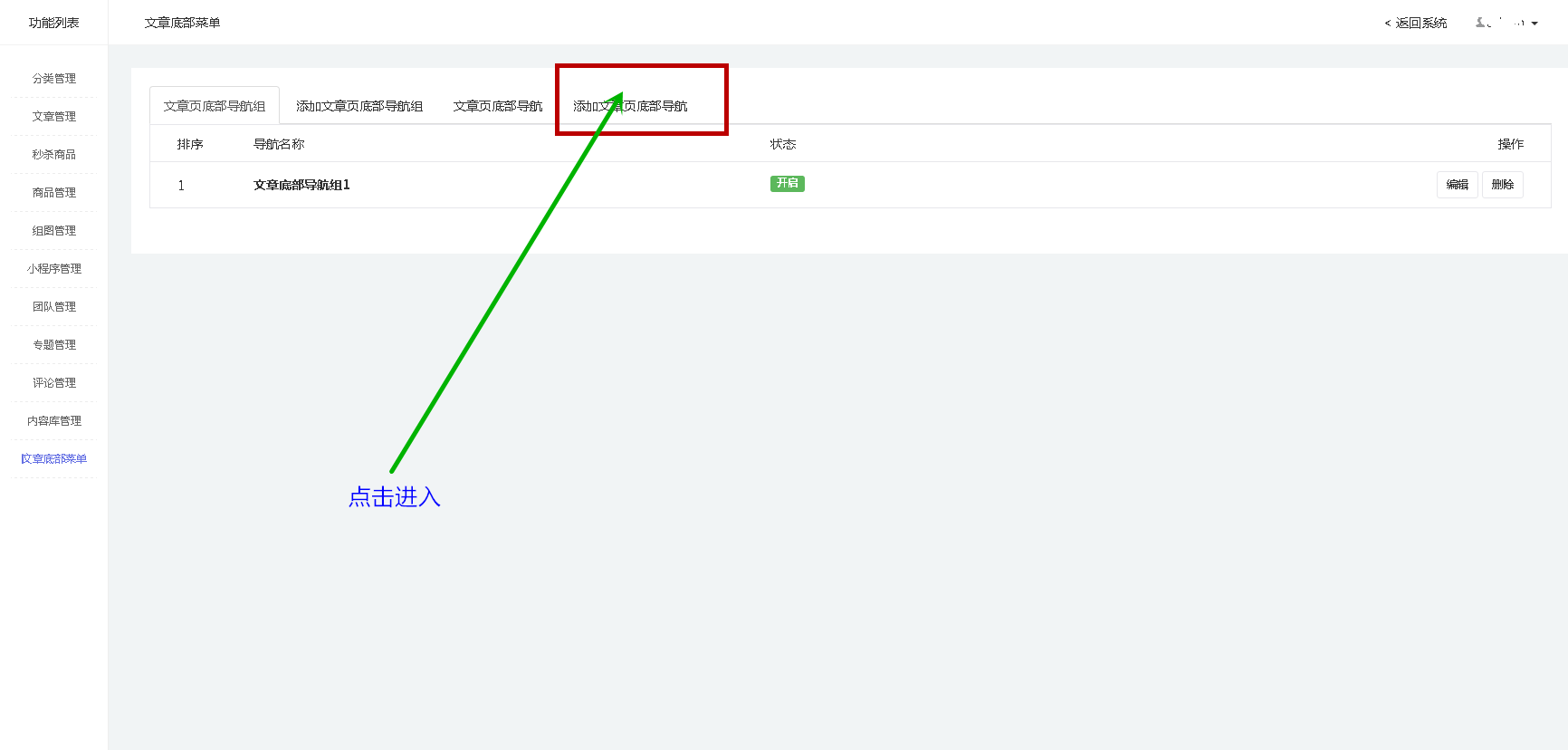Screen dimensions: 1568x750
Task: Go to 秒杀商品 in the sidebar
Action: [54, 155]
